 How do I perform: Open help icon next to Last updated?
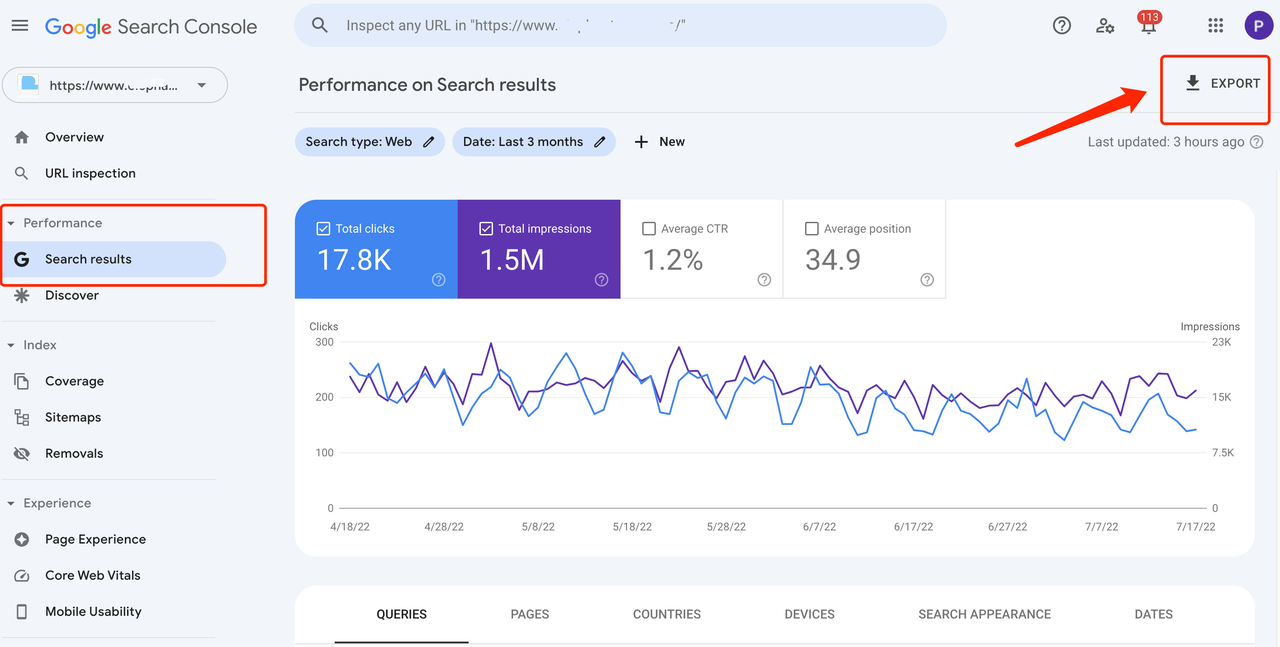tap(1257, 142)
